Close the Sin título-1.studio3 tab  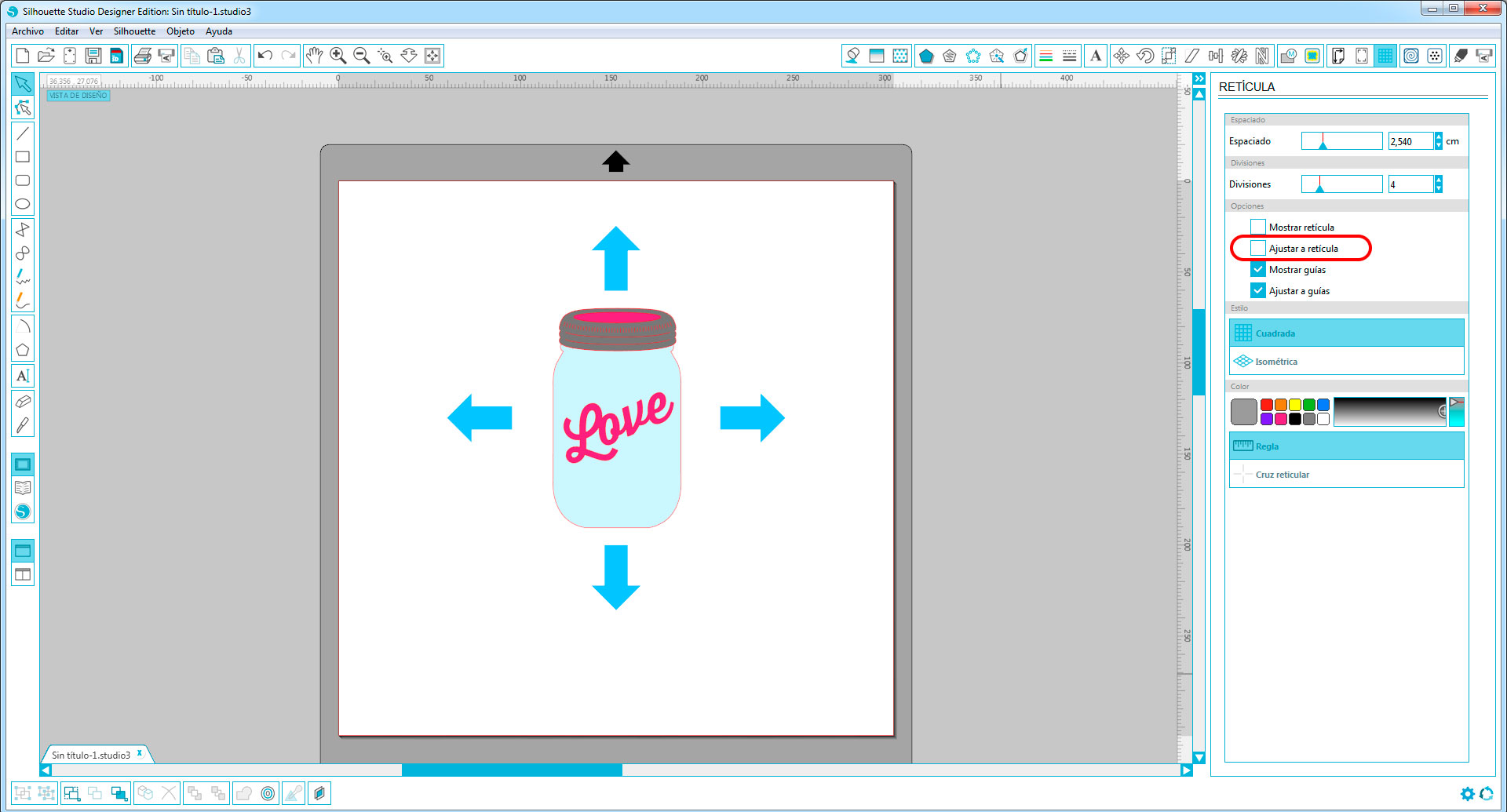click(140, 753)
